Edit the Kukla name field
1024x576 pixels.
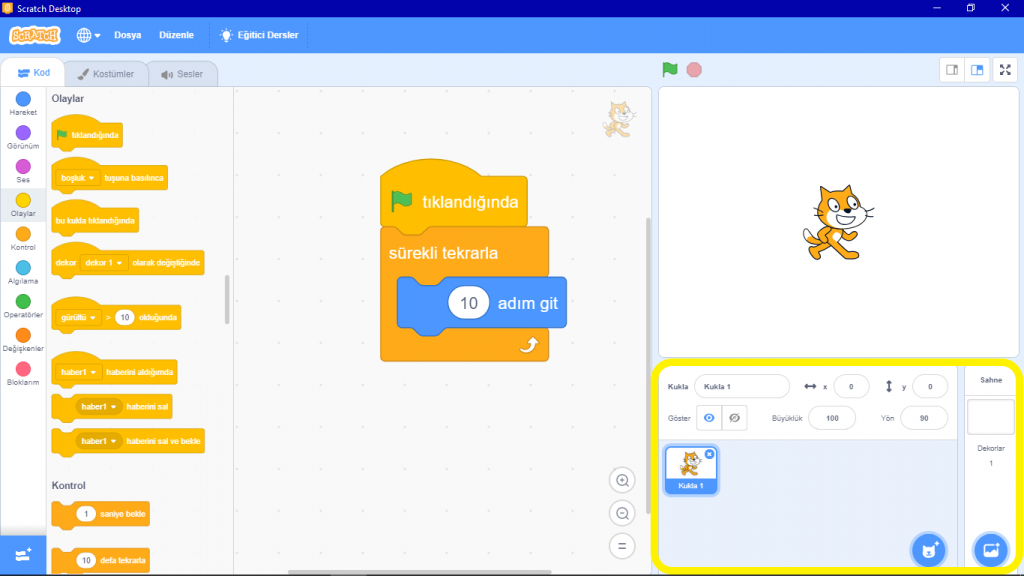pyautogui.click(x=742, y=387)
